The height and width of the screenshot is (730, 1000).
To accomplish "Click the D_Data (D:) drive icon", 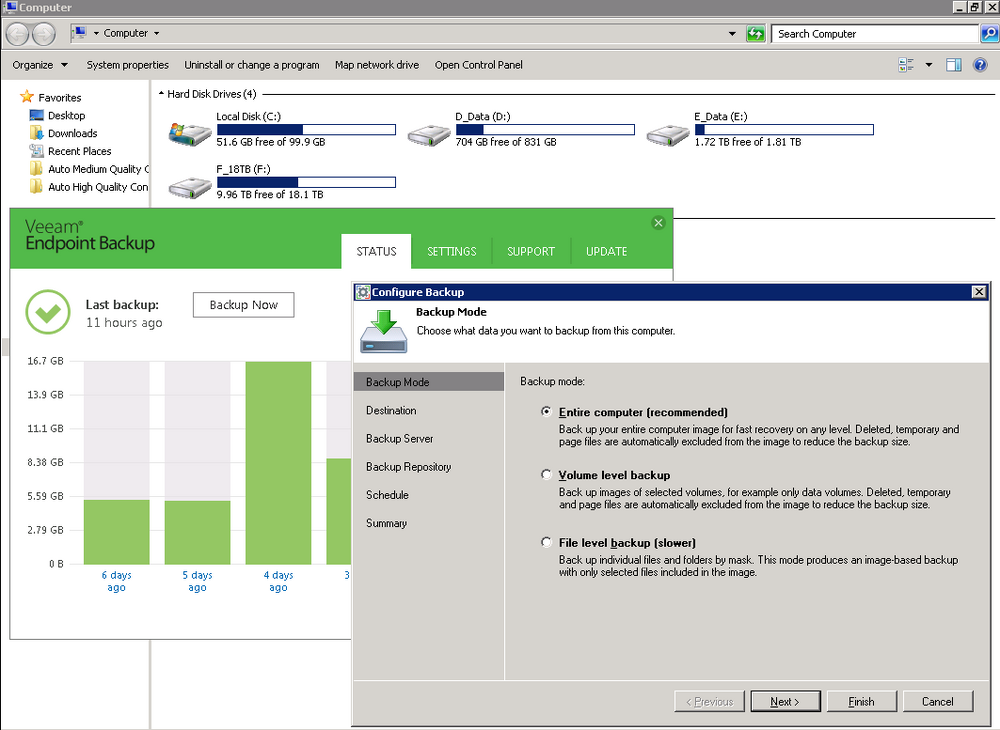I will (x=429, y=135).
